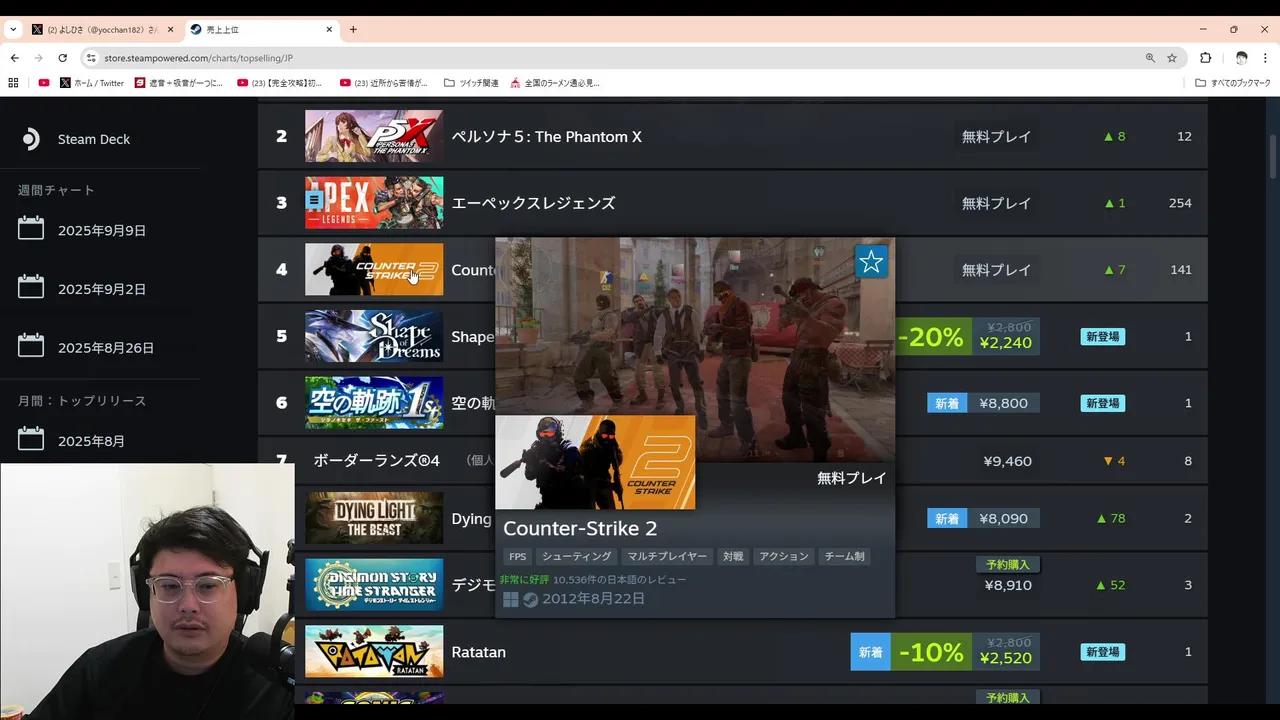Click the -20% discount on Shape of Dreams
The image size is (1280, 720).
pyautogui.click(x=932, y=337)
